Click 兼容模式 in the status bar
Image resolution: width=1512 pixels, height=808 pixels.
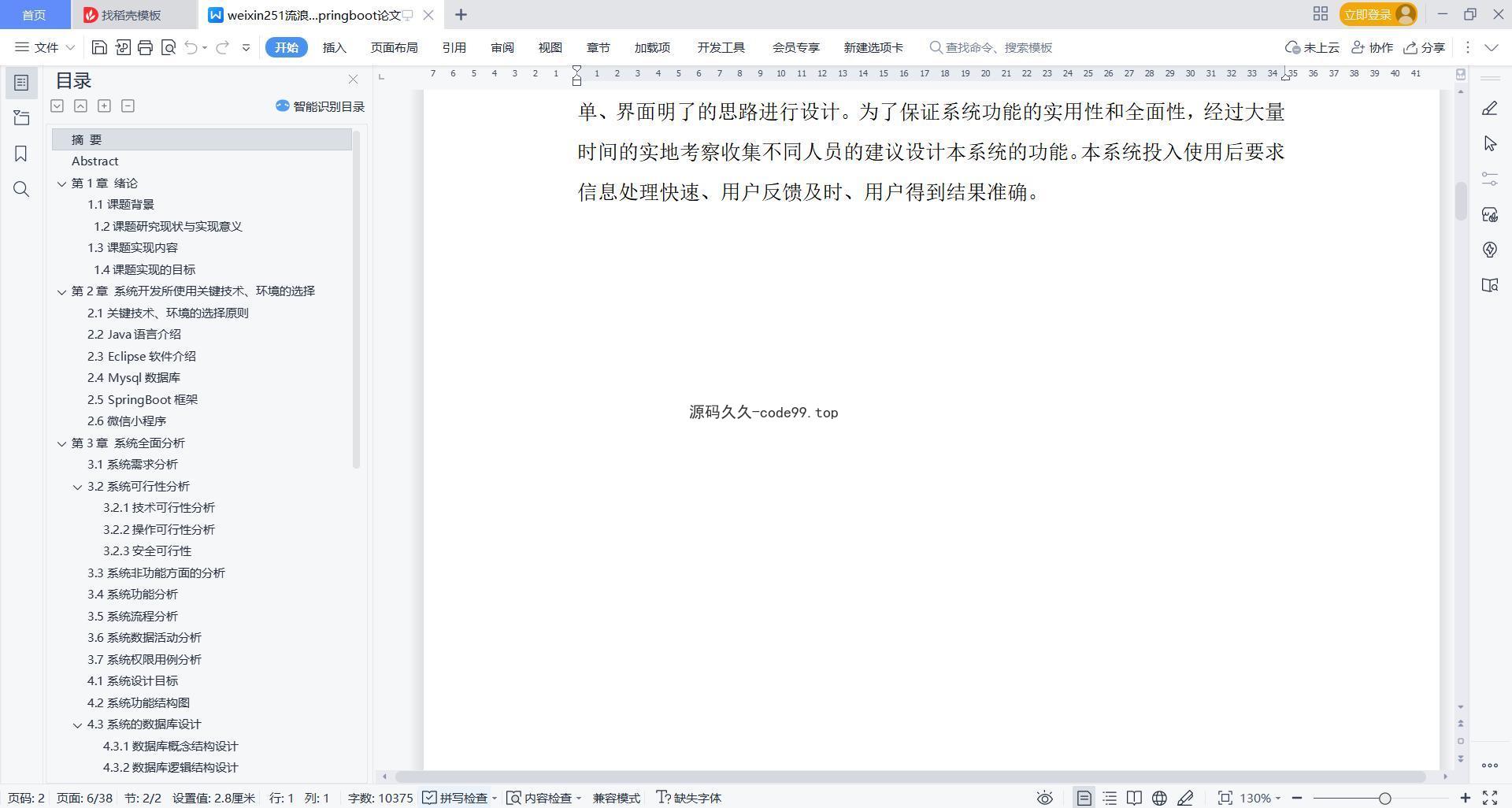point(617,798)
